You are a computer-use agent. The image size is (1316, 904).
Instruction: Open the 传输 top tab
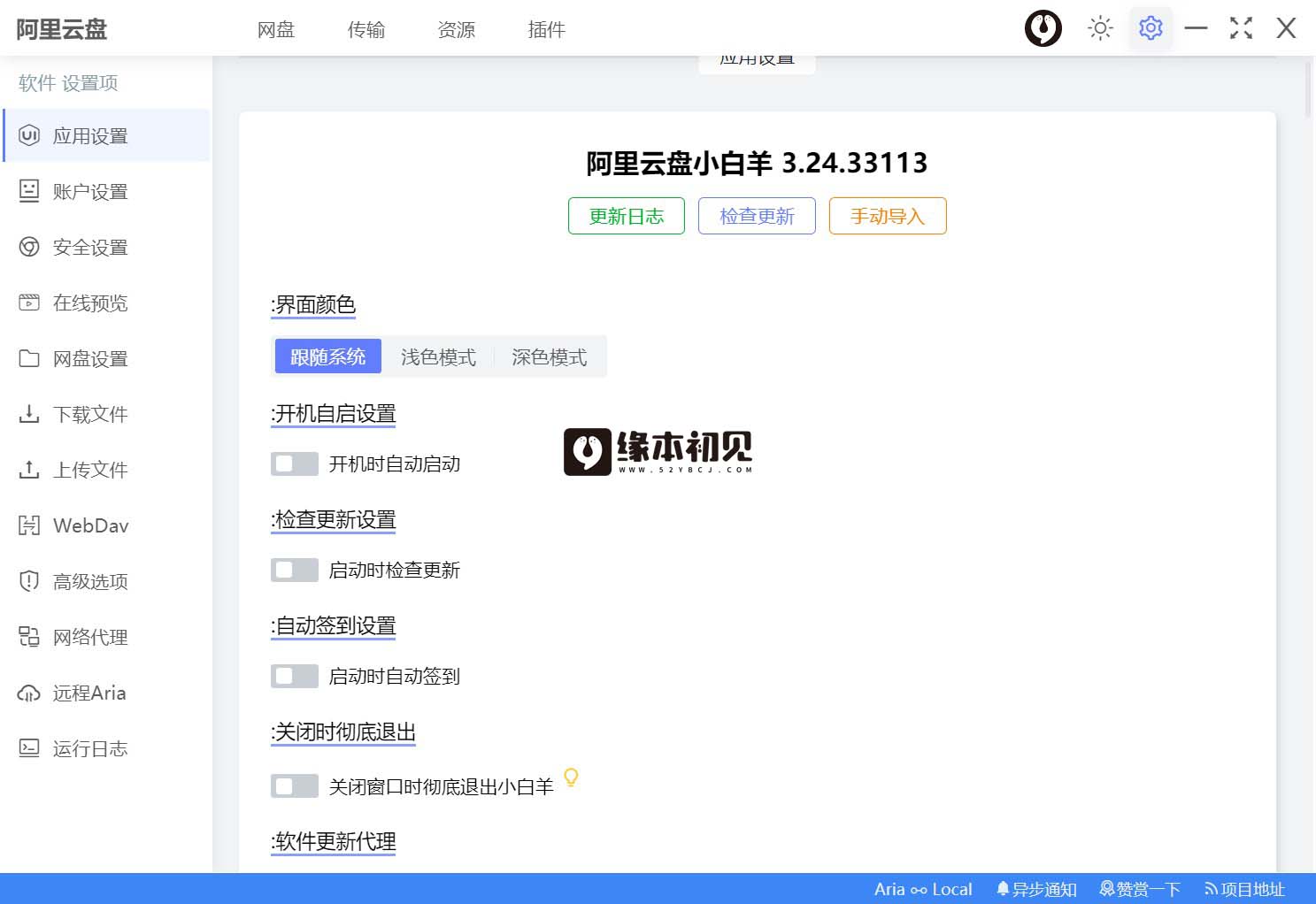point(366,29)
